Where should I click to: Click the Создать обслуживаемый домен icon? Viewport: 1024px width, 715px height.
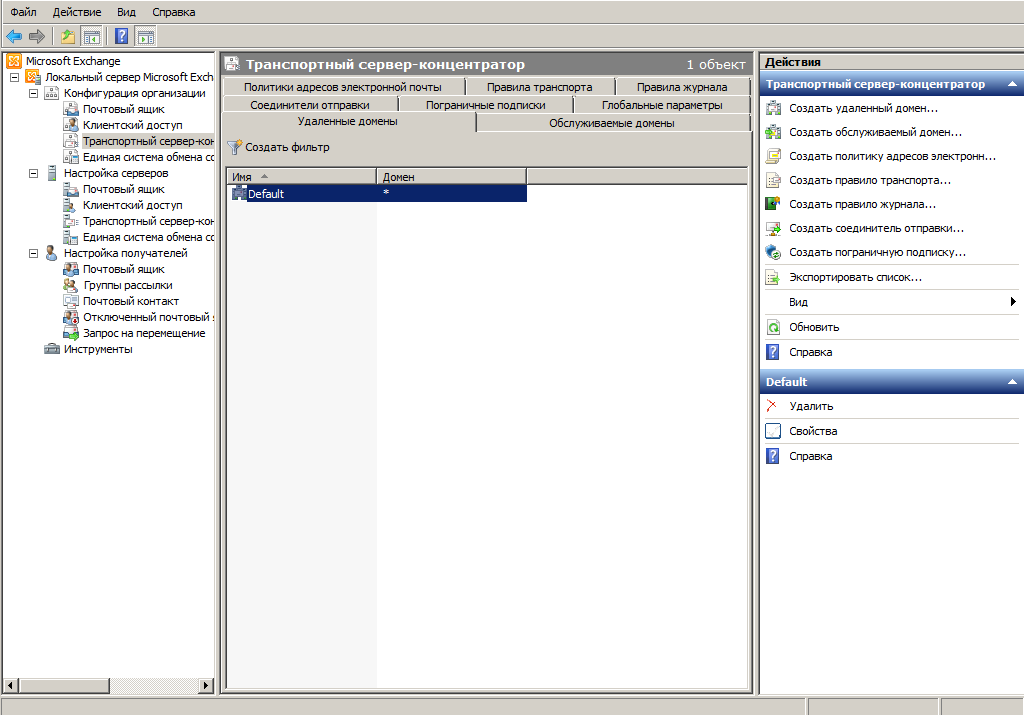click(x=773, y=132)
